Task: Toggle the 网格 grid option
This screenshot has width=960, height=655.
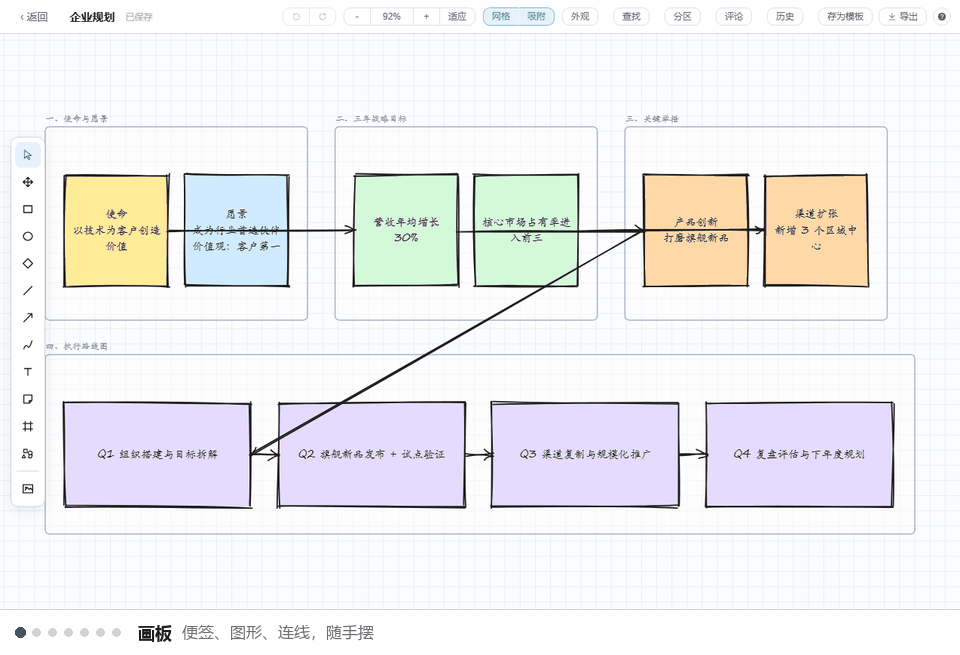Action: pyautogui.click(x=501, y=17)
